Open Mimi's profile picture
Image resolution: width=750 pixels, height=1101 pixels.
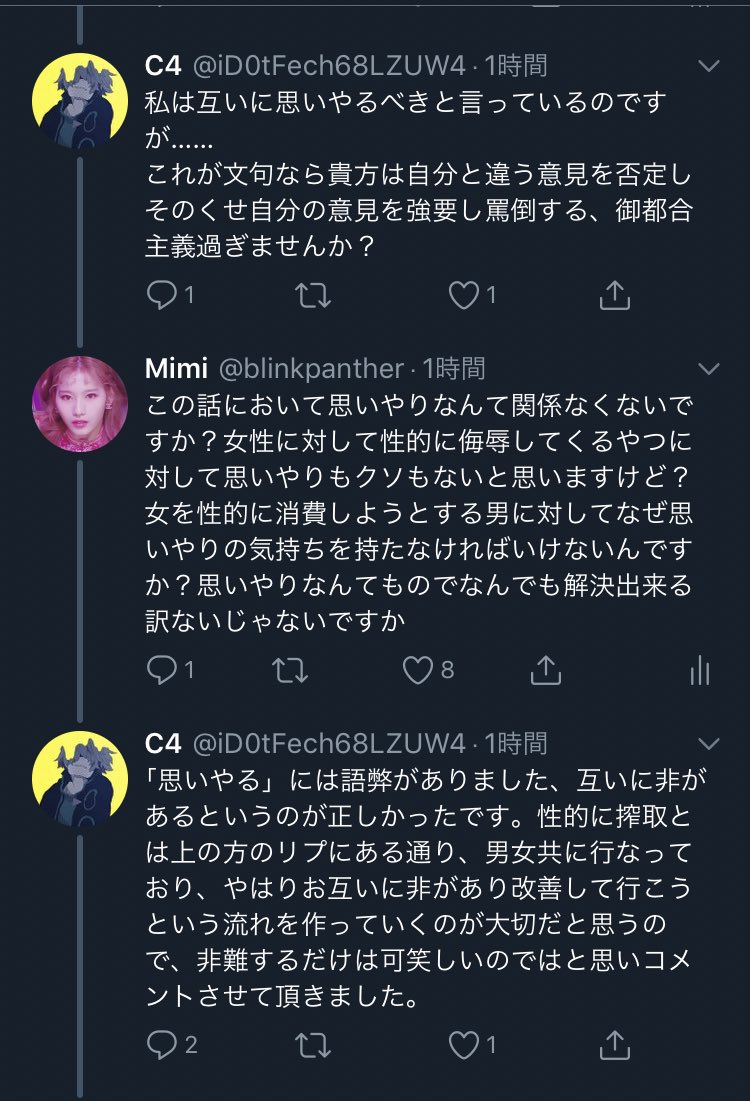click(80, 403)
